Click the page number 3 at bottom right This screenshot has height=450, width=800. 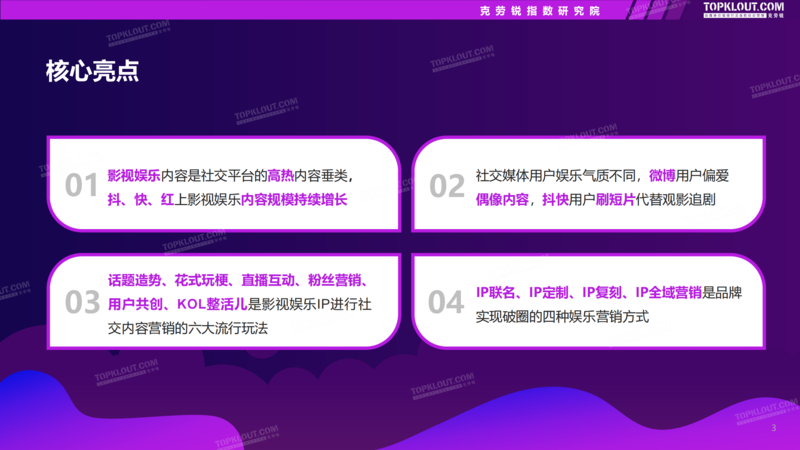click(774, 428)
